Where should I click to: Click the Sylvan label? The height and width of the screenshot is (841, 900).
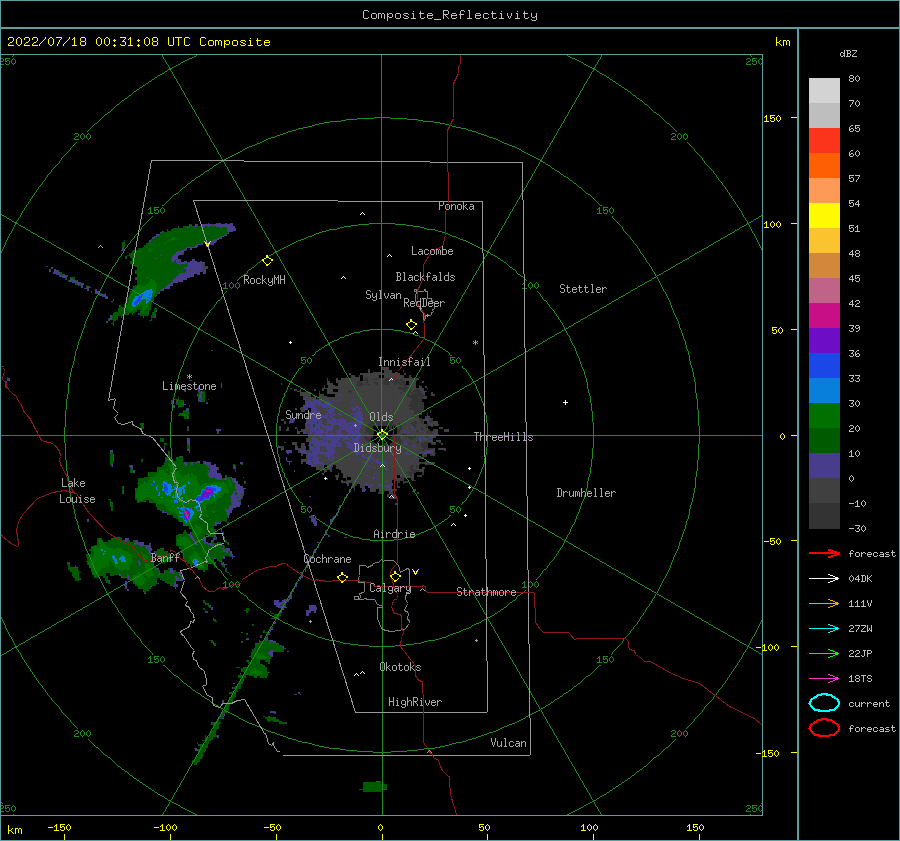pyautogui.click(x=383, y=295)
